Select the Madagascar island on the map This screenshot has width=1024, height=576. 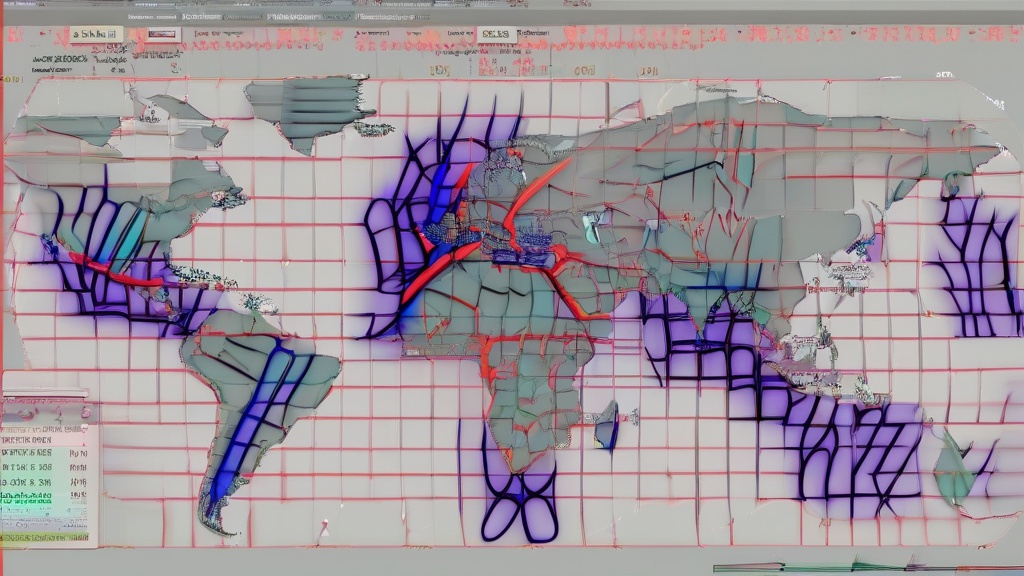[607, 424]
